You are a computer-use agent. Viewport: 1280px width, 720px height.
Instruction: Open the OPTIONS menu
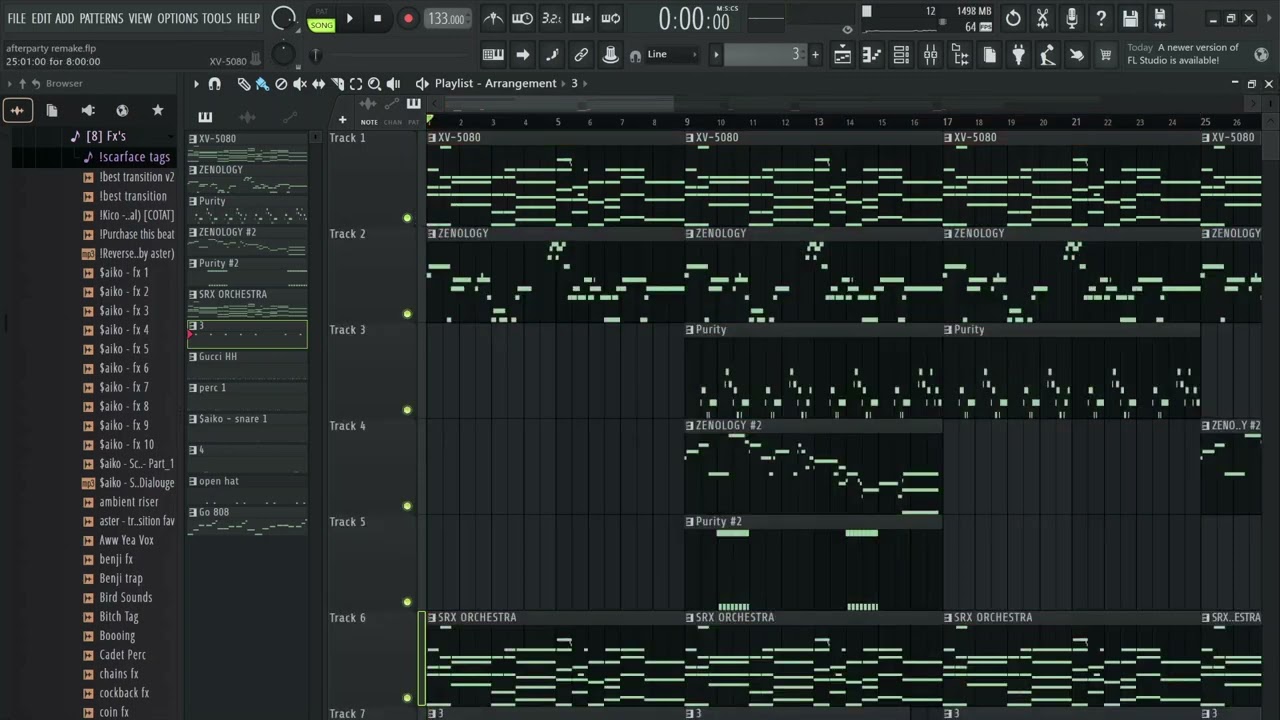click(x=177, y=18)
